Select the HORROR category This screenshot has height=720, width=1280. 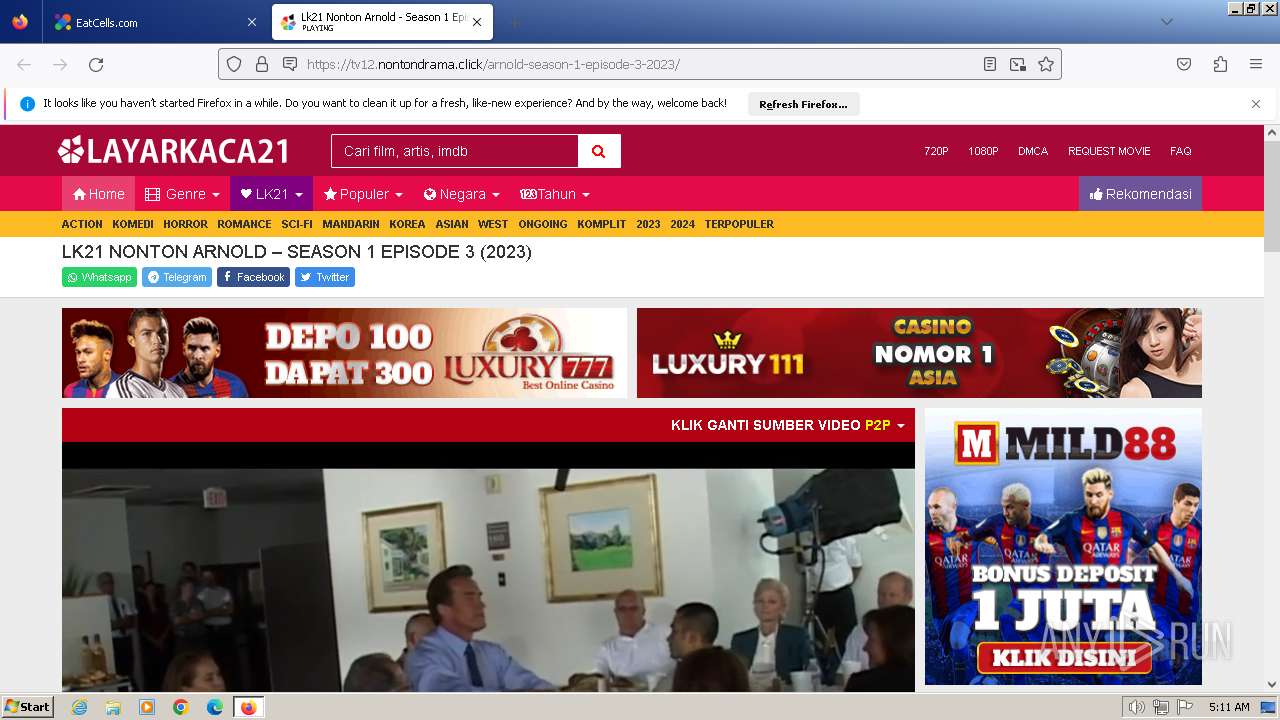point(186,224)
